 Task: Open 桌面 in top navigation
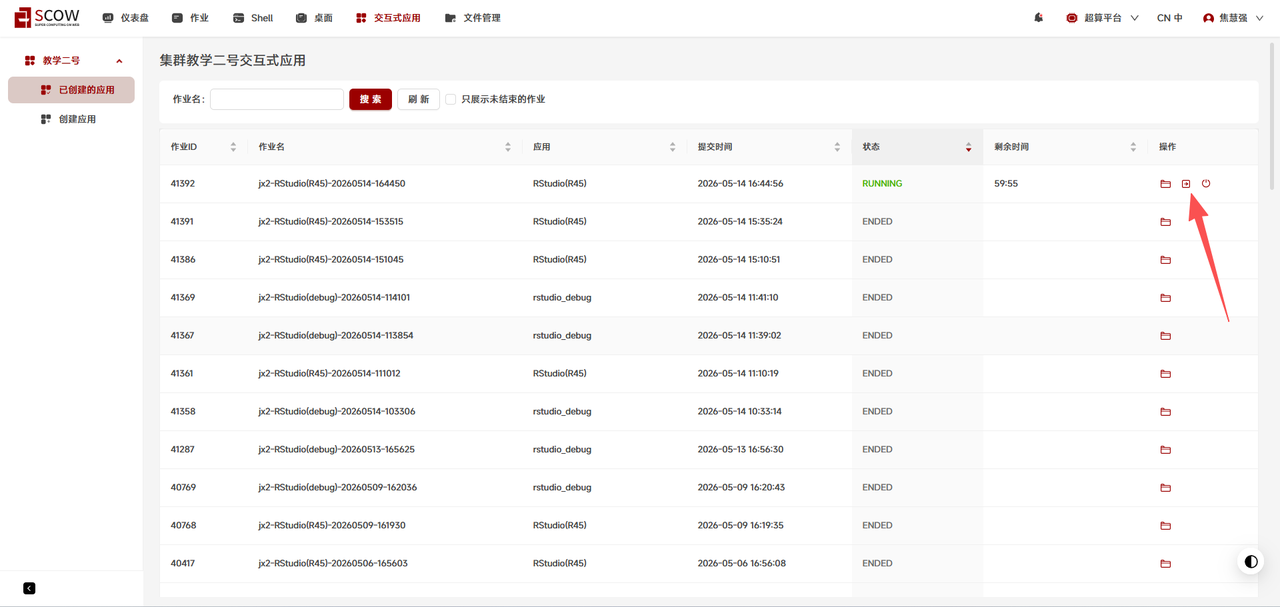point(314,18)
